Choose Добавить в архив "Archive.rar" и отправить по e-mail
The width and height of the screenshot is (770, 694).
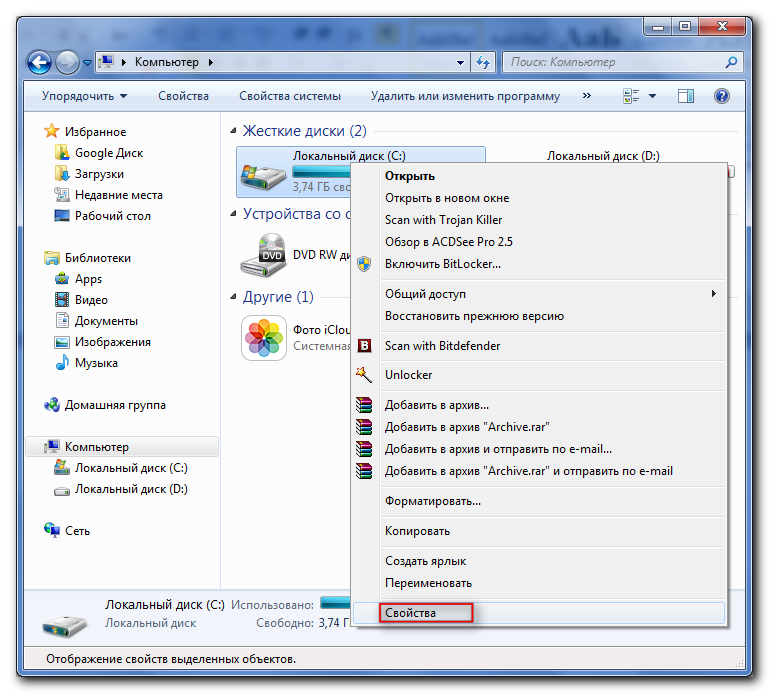tap(539, 472)
